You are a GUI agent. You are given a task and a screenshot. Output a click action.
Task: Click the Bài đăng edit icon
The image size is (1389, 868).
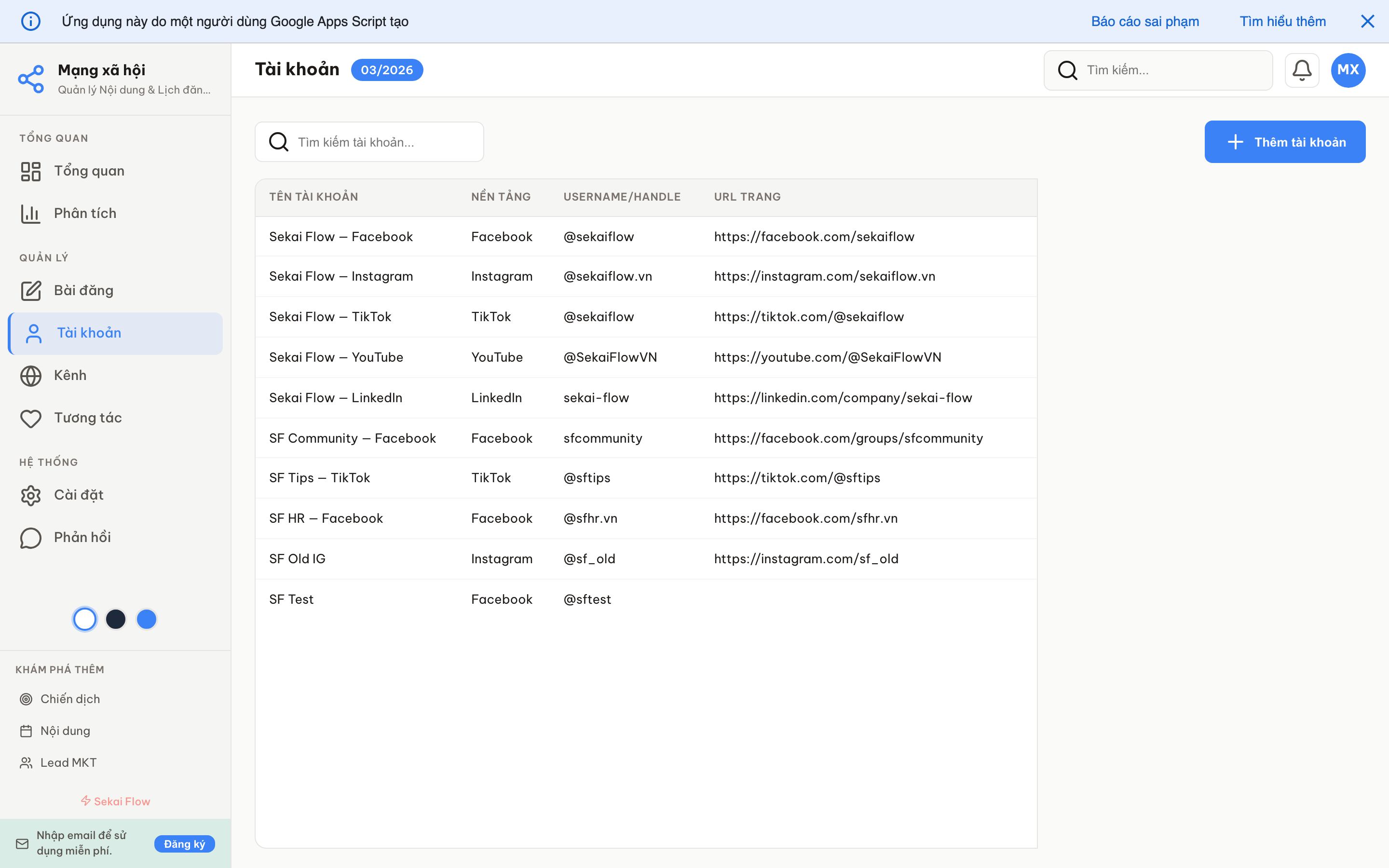[31, 290]
